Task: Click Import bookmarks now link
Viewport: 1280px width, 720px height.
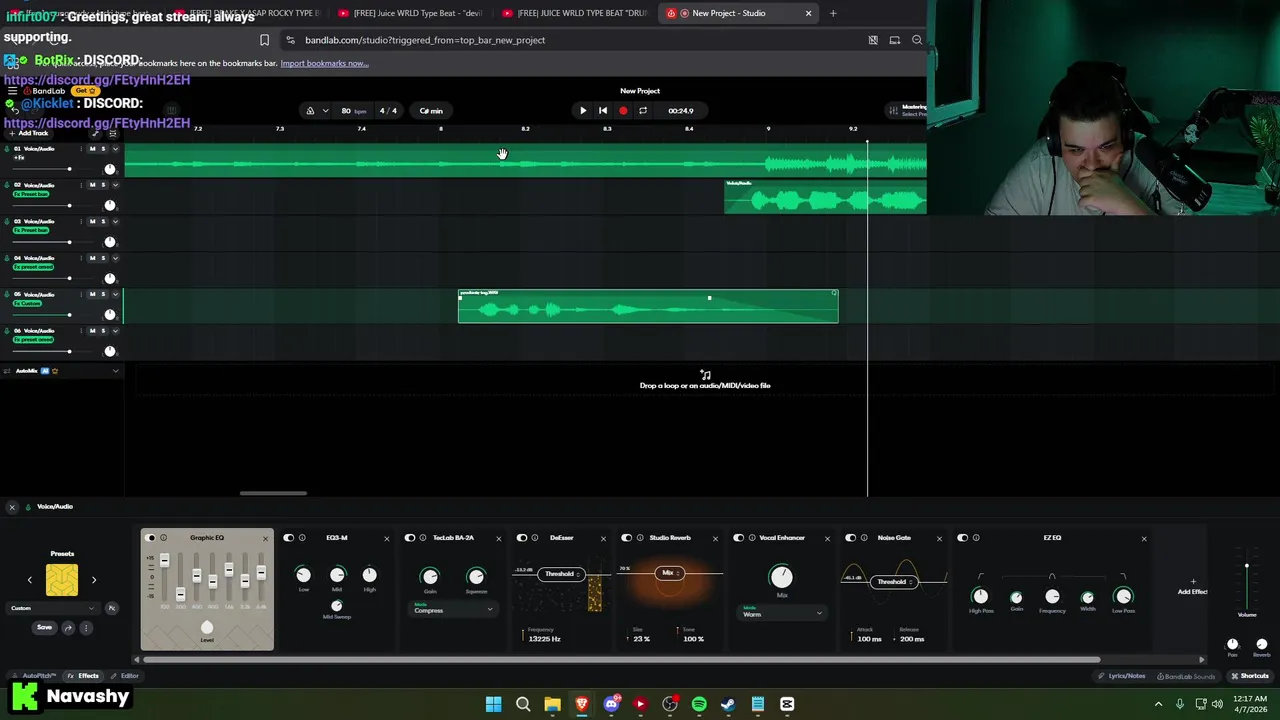Action: [324, 63]
